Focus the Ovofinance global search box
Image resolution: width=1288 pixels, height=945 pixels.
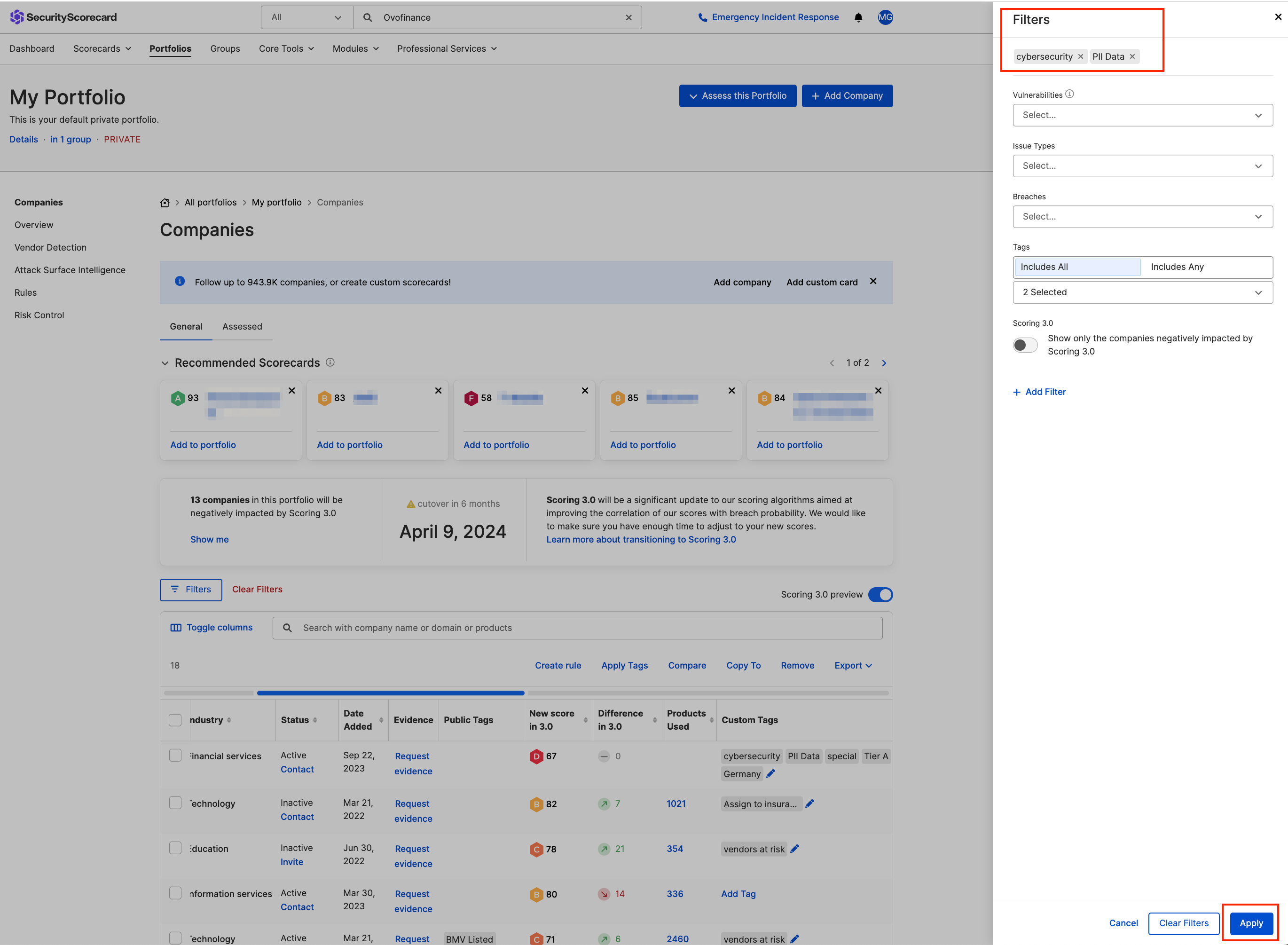pos(497,18)
